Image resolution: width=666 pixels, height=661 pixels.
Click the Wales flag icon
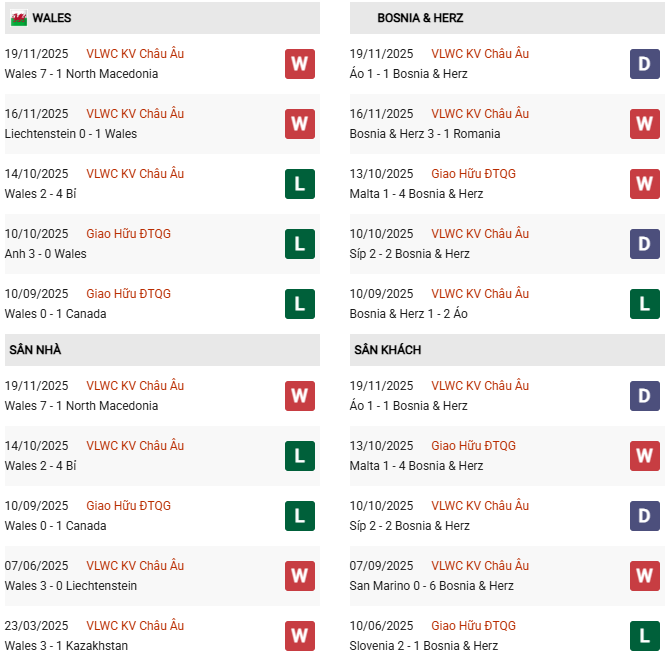(18, 19)
